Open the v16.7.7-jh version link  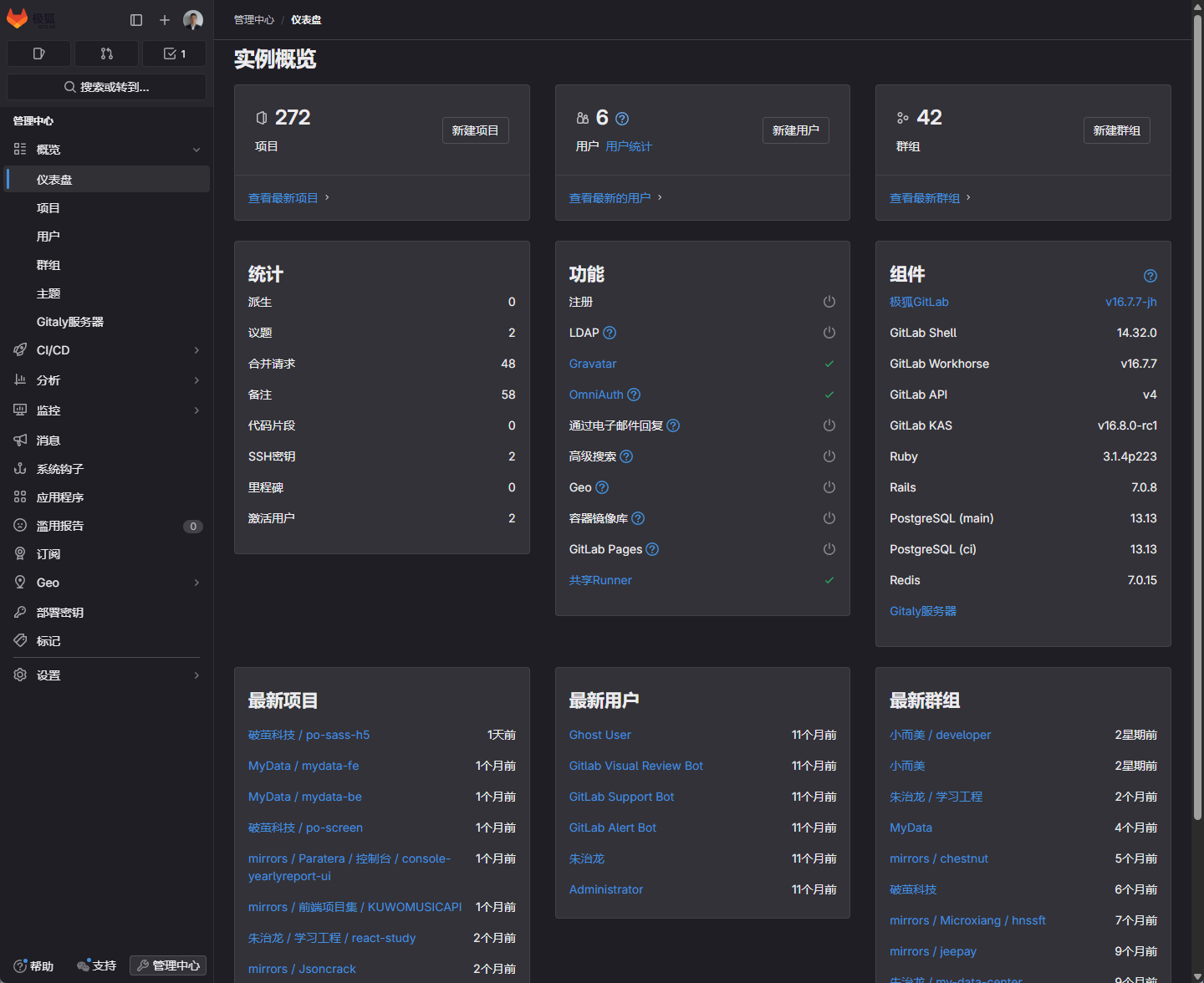tap(1131, 302)
